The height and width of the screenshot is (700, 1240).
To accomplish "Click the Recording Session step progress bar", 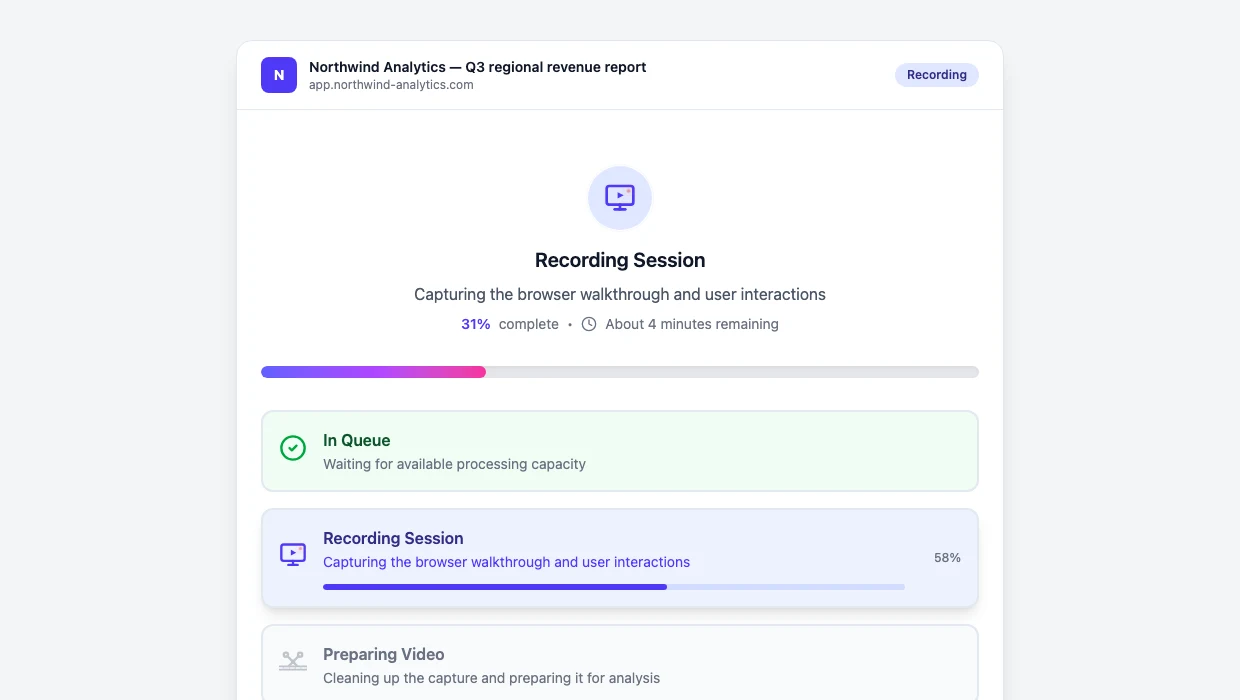I will (x=614, y=587).
